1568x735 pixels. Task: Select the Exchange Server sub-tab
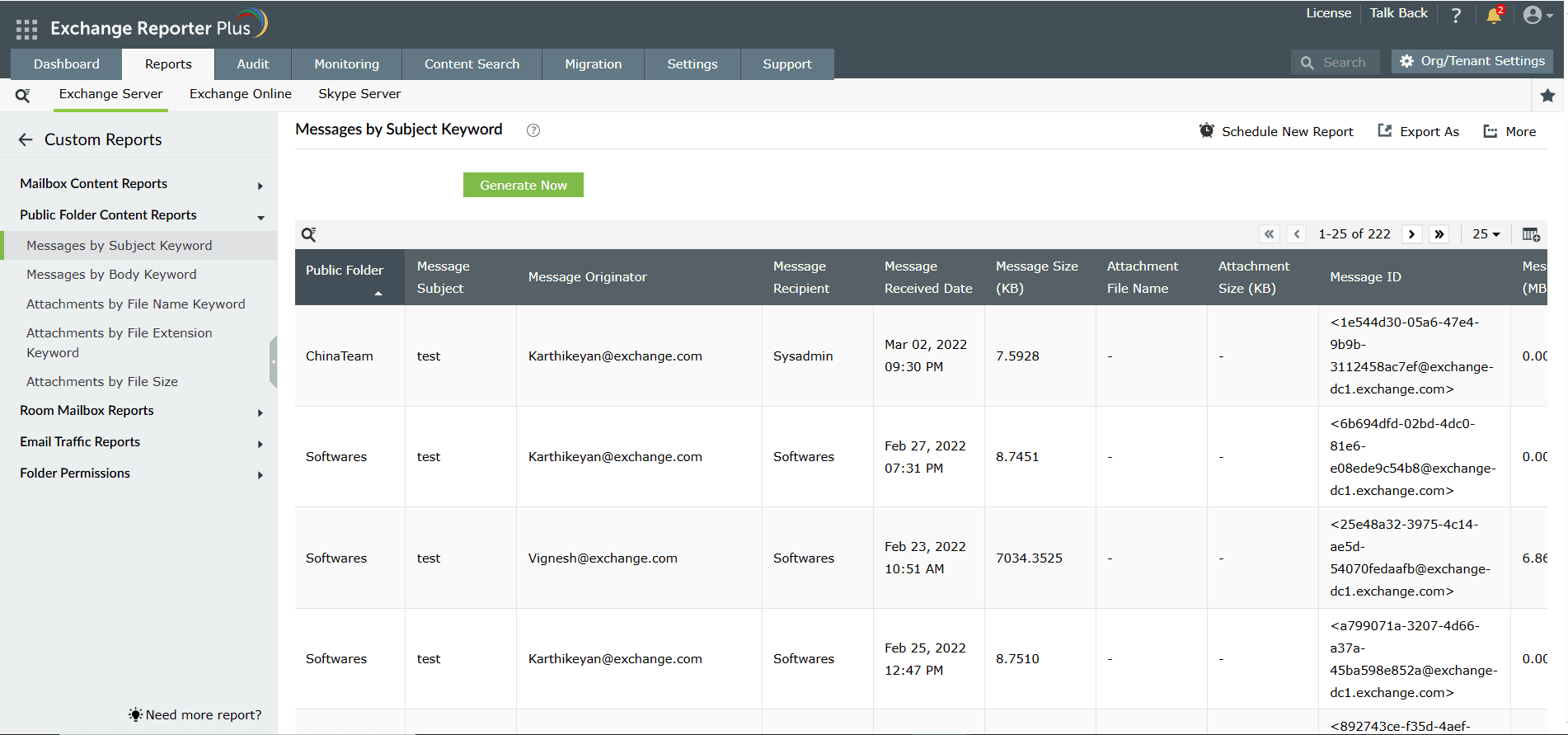click(111, 94)
